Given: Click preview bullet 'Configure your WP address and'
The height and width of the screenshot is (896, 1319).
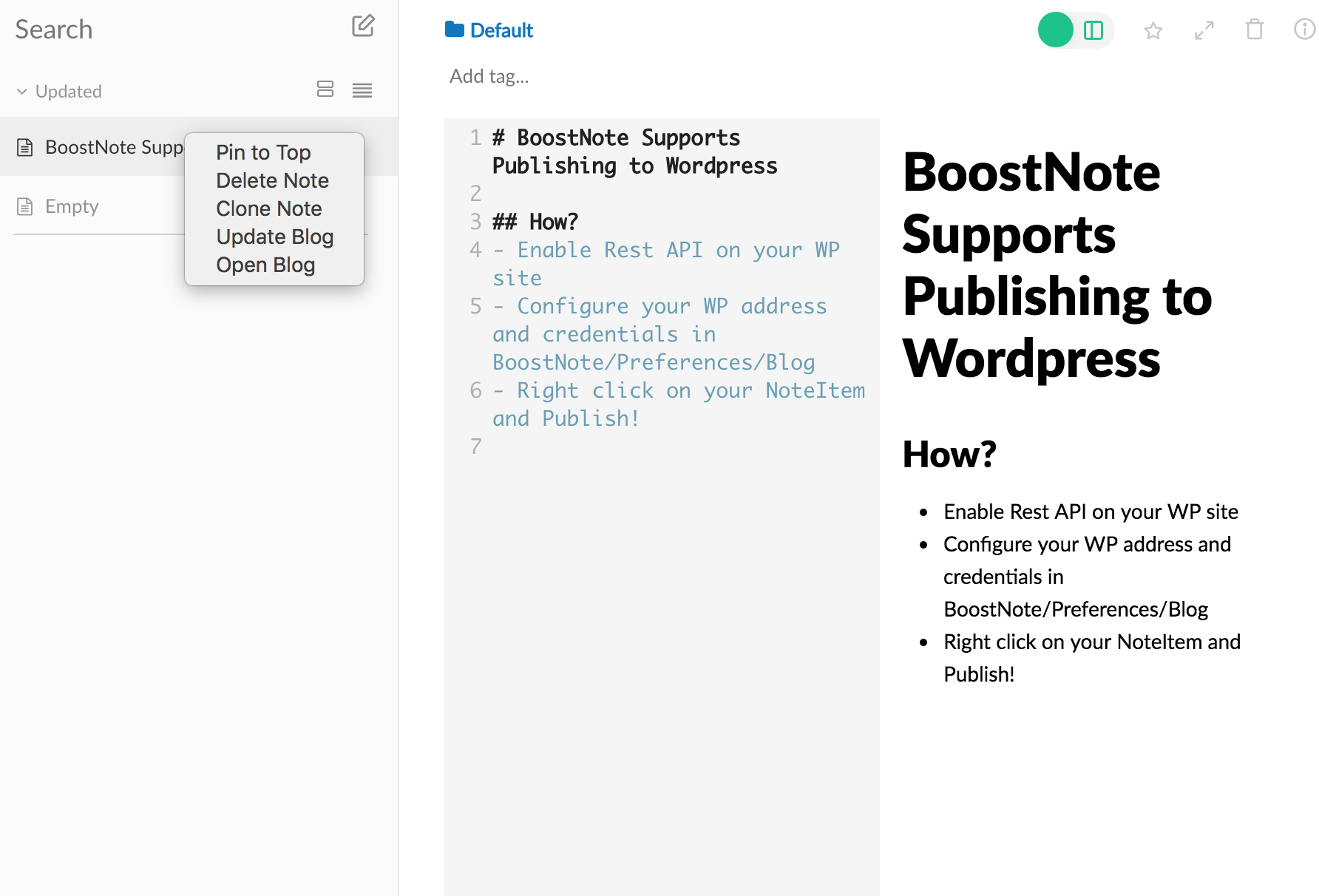Looking at the screenshot, I should click(1087, 544).
